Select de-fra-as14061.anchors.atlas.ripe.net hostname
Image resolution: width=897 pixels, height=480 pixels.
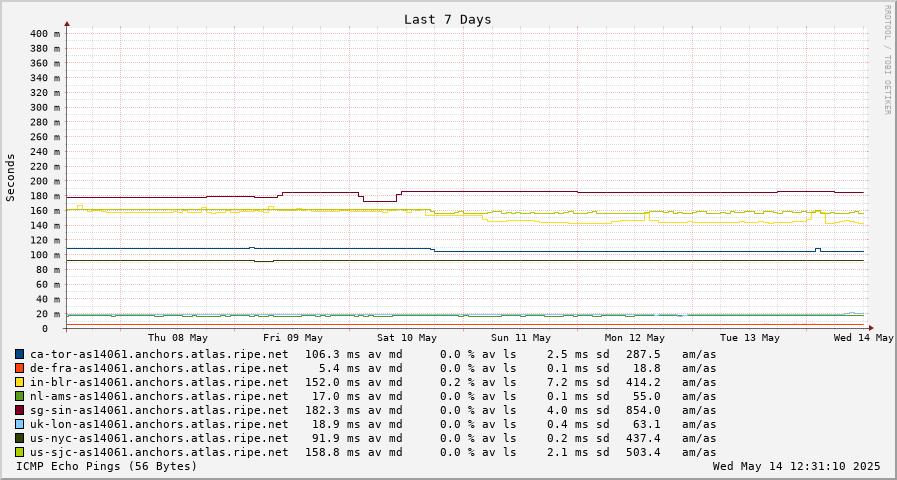pyautogui.click(x=159, y=368)
